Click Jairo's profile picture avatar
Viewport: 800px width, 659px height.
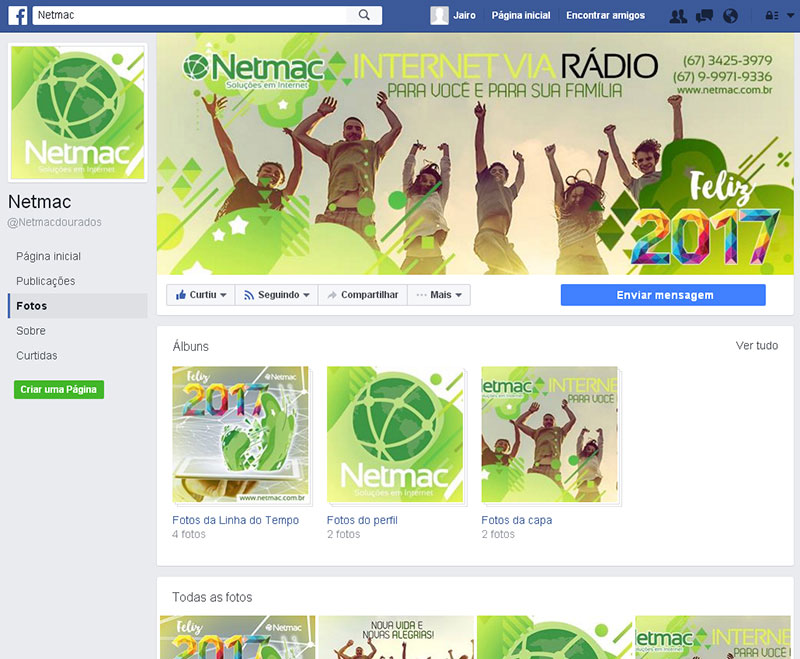point(439,15)
